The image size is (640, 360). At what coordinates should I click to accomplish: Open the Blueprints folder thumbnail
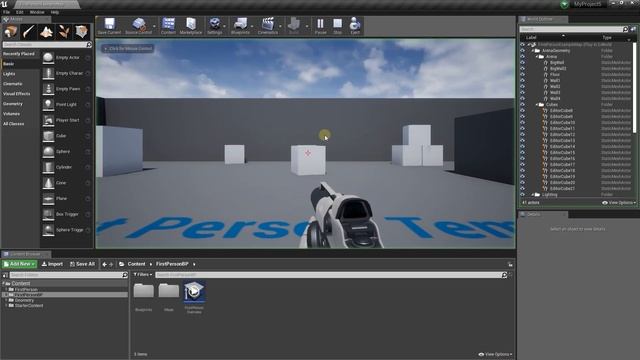point(144,297)
